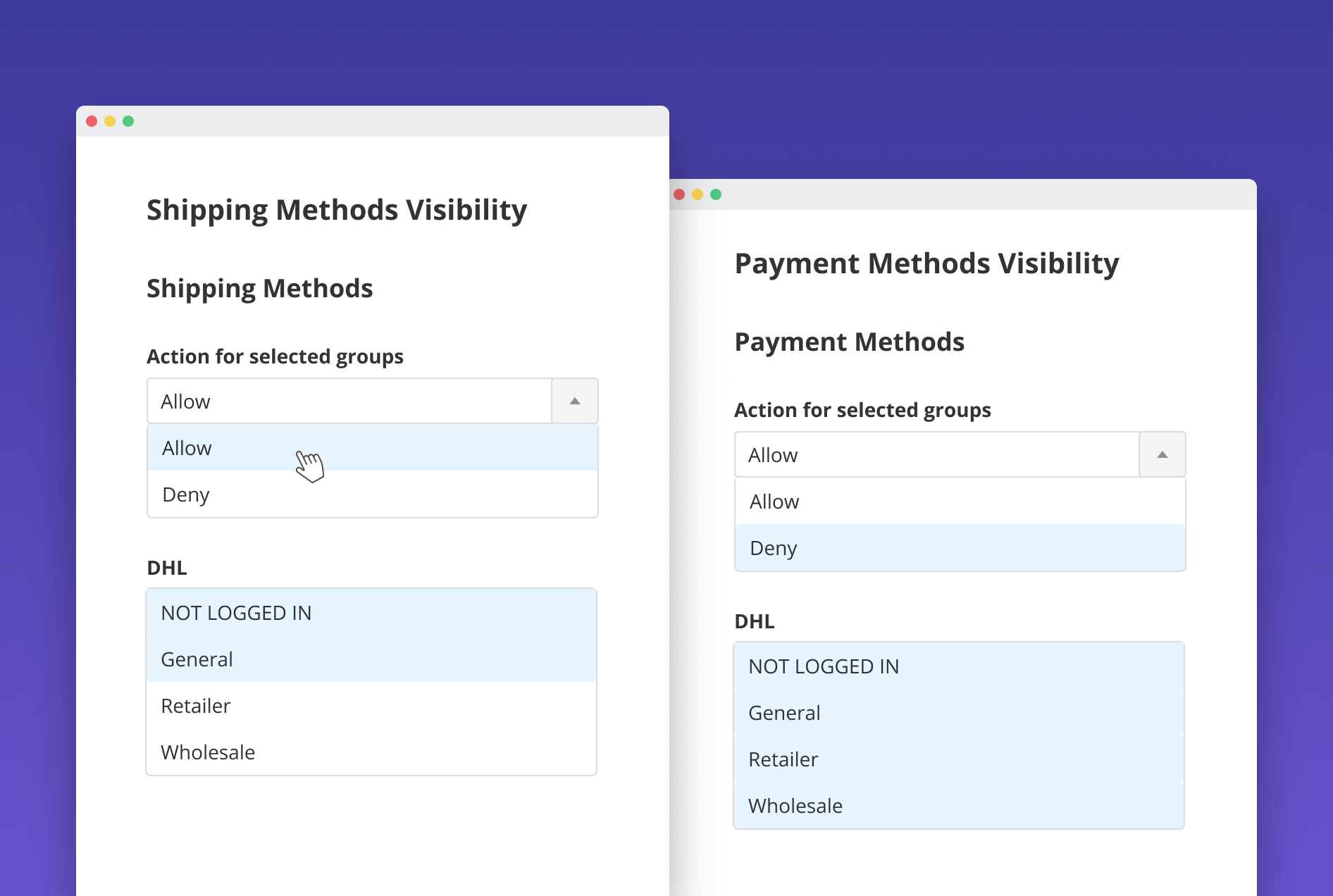This screenshot has width=1333, height=896.
Task: Select Retailer group under Payment DHL
Action: coord(959,759)
